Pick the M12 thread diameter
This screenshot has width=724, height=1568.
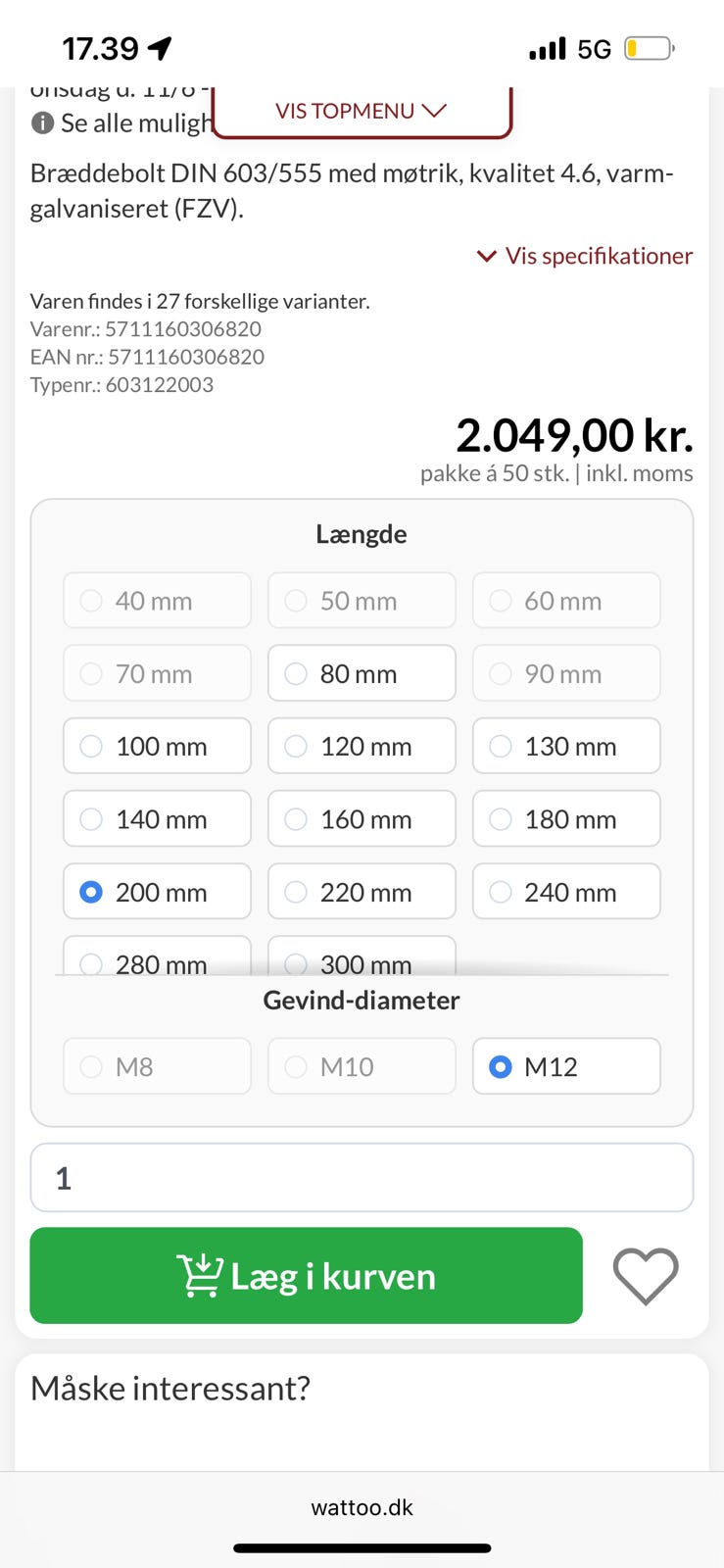[566, 1066]
